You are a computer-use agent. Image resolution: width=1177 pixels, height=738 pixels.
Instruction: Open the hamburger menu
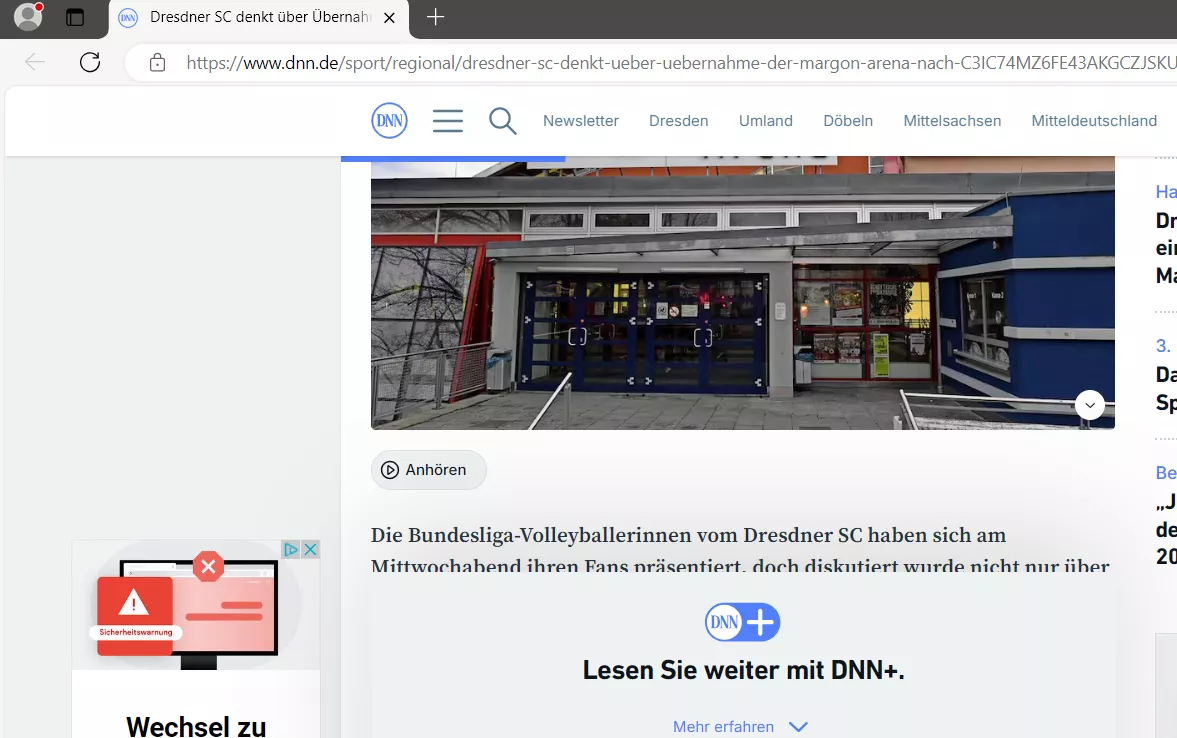tap(447, 121)
